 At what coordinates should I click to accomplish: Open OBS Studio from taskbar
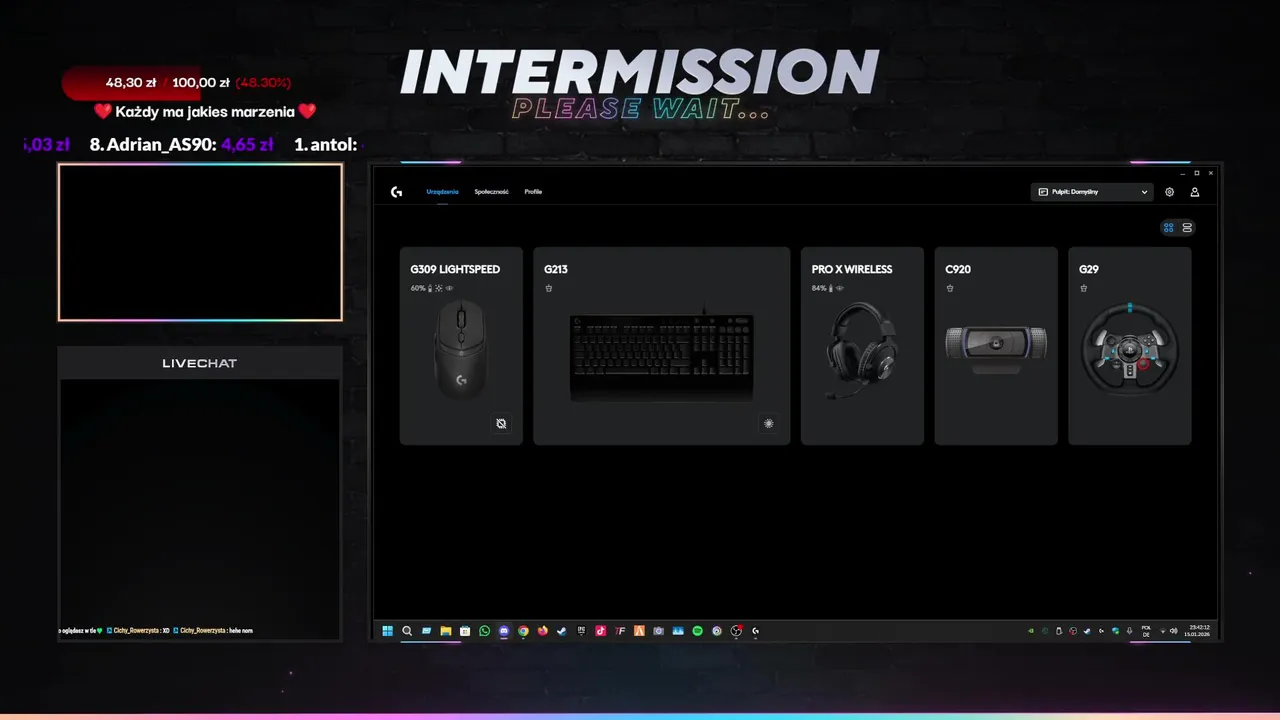pos(736,631)
